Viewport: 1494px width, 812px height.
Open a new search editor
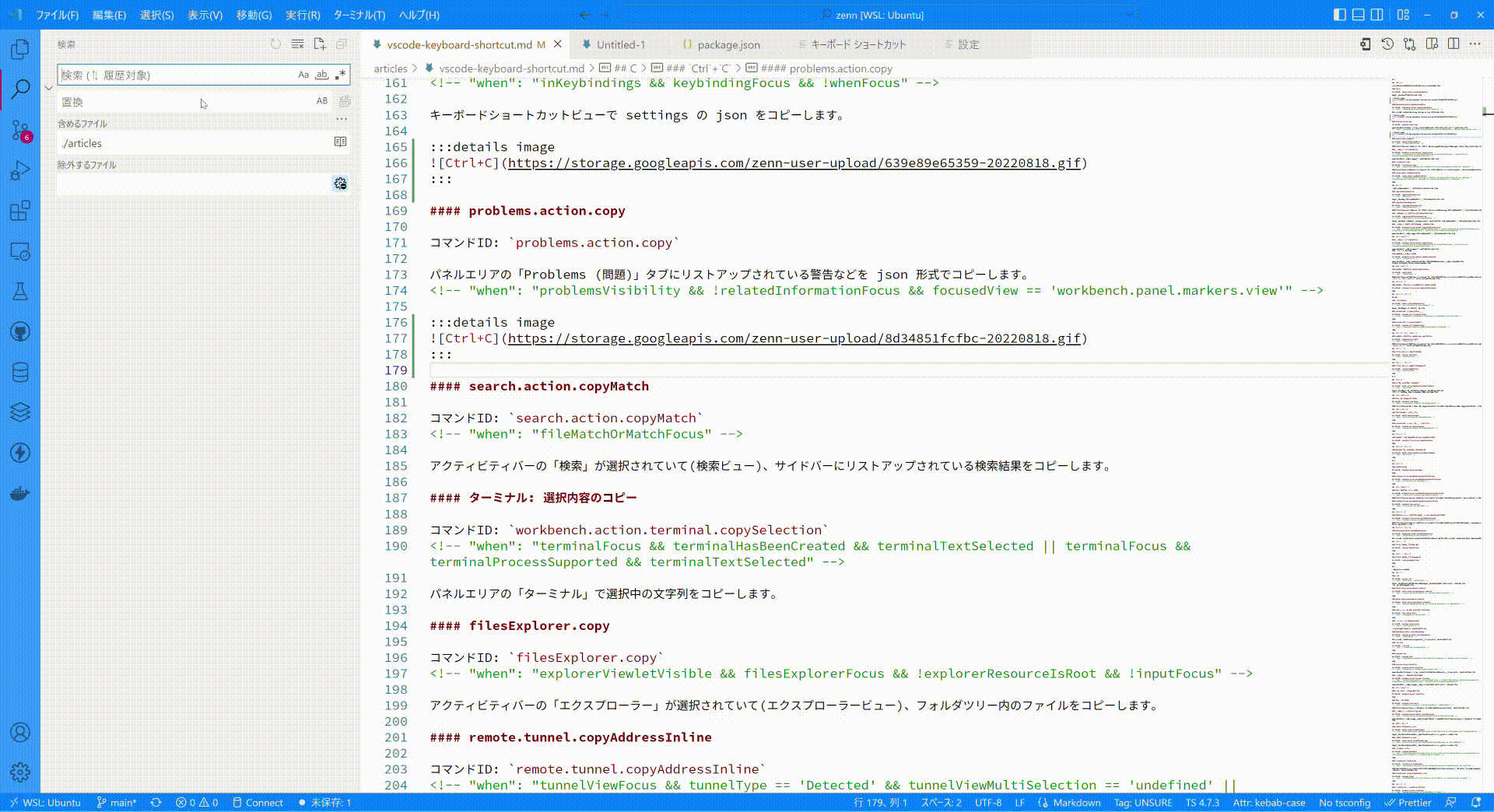[319, 44]
